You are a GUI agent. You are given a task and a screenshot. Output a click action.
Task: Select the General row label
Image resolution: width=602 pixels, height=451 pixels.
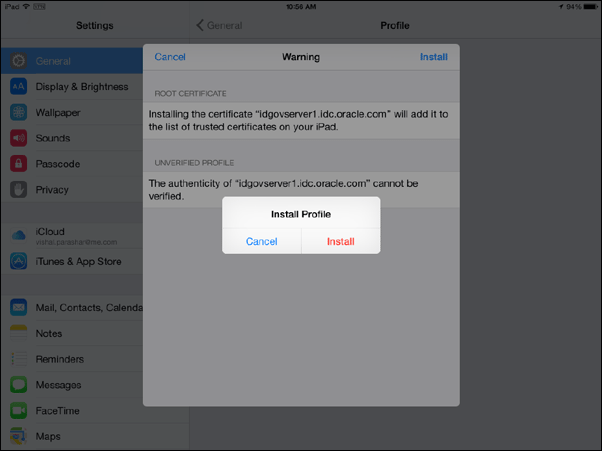pos(53,61)
